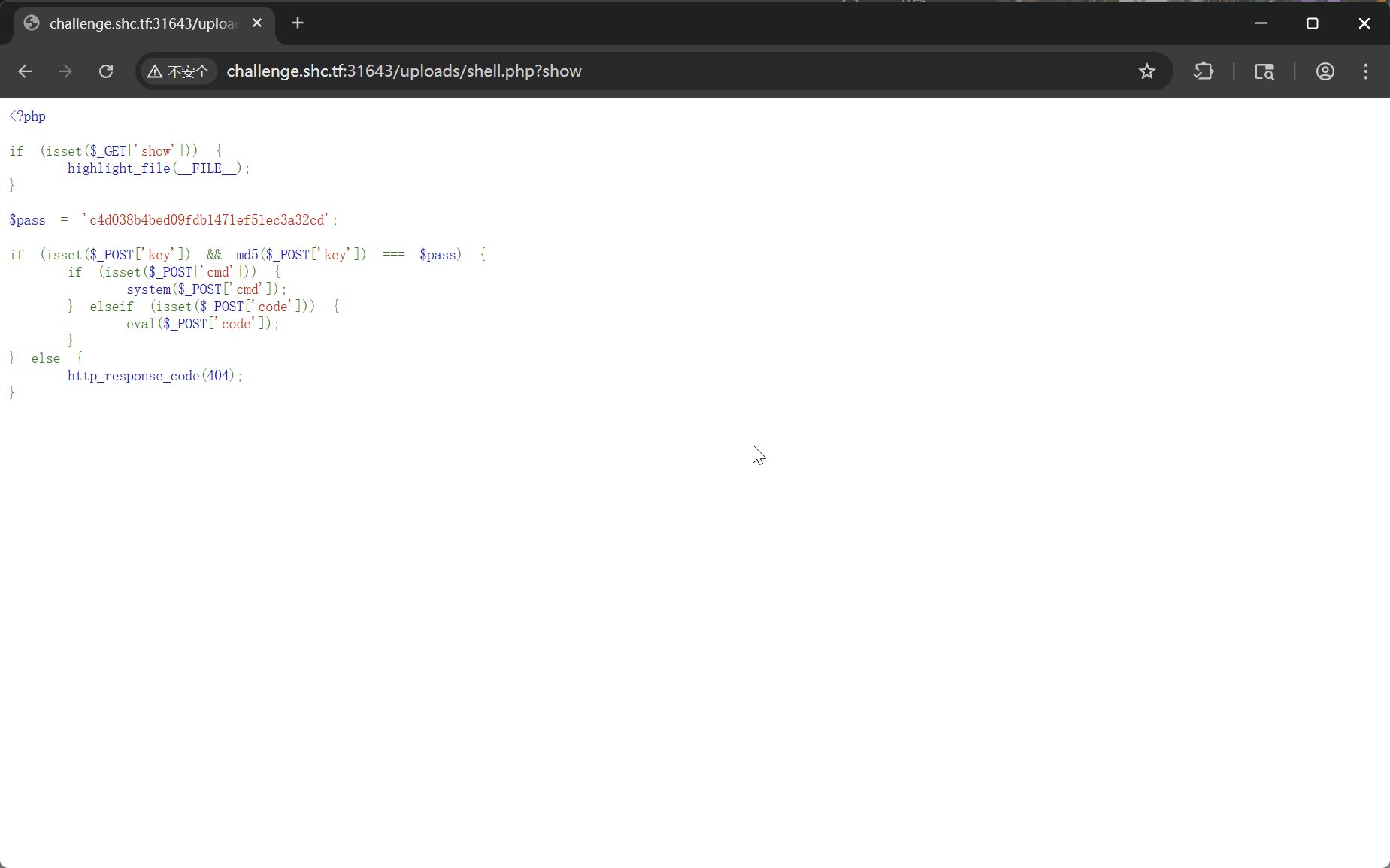
Task: Select the challenge.shc.tf browser tab
Action: tap(135, 23)
